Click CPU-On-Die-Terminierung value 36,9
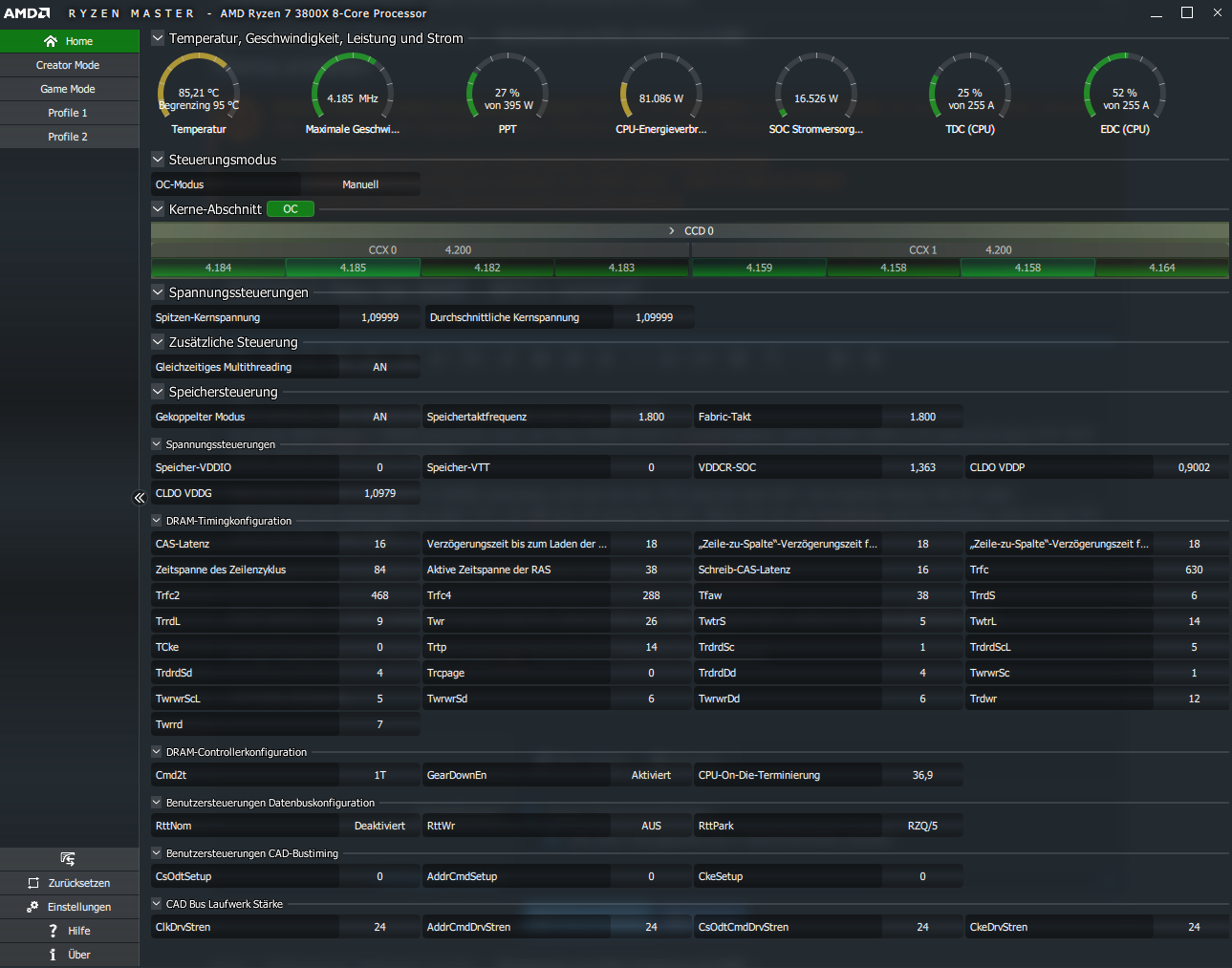This screenshot has height=968, width=1232. [x=922, y=775]
